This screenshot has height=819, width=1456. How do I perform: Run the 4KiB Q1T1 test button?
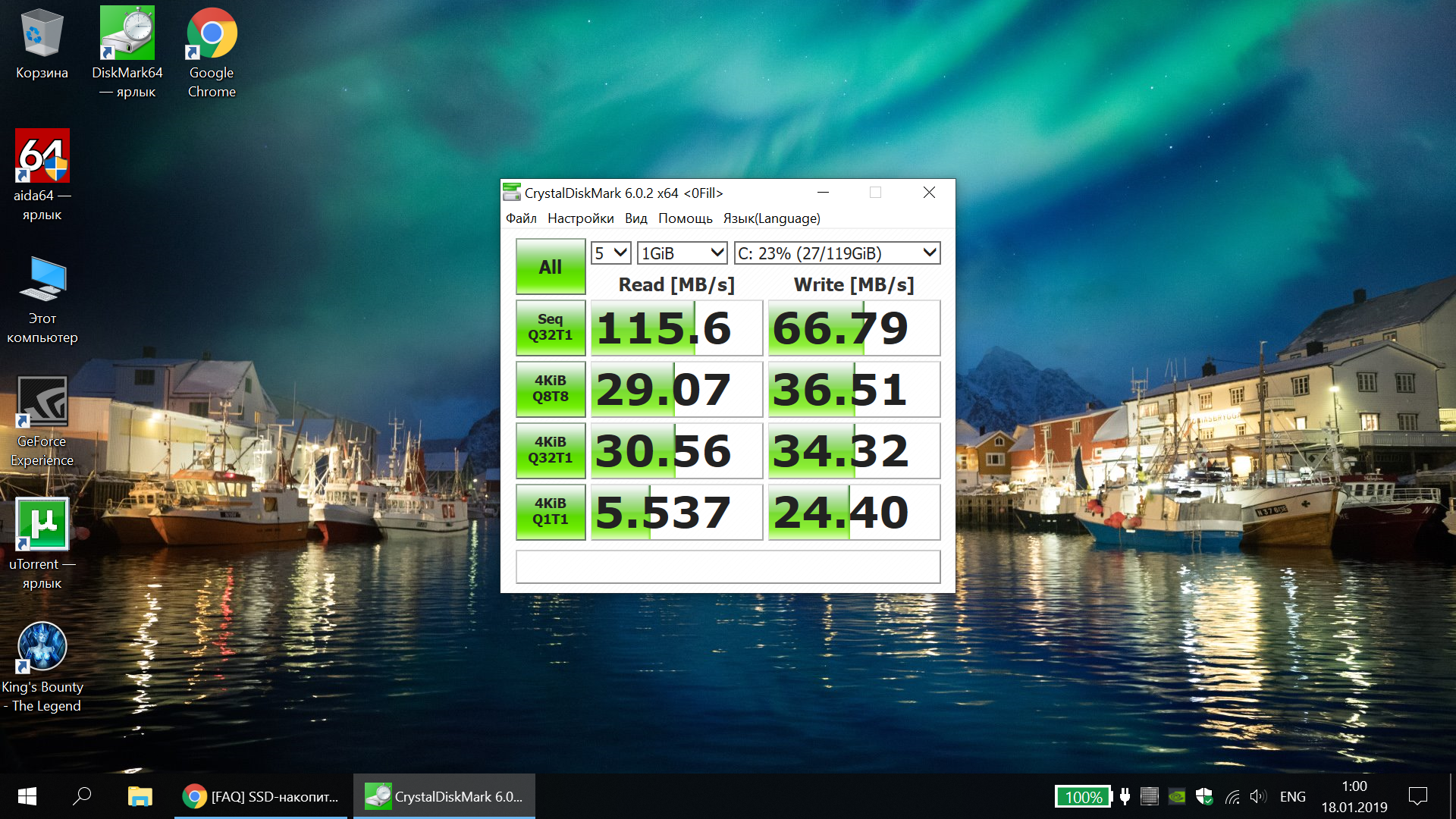coord(551,512)
